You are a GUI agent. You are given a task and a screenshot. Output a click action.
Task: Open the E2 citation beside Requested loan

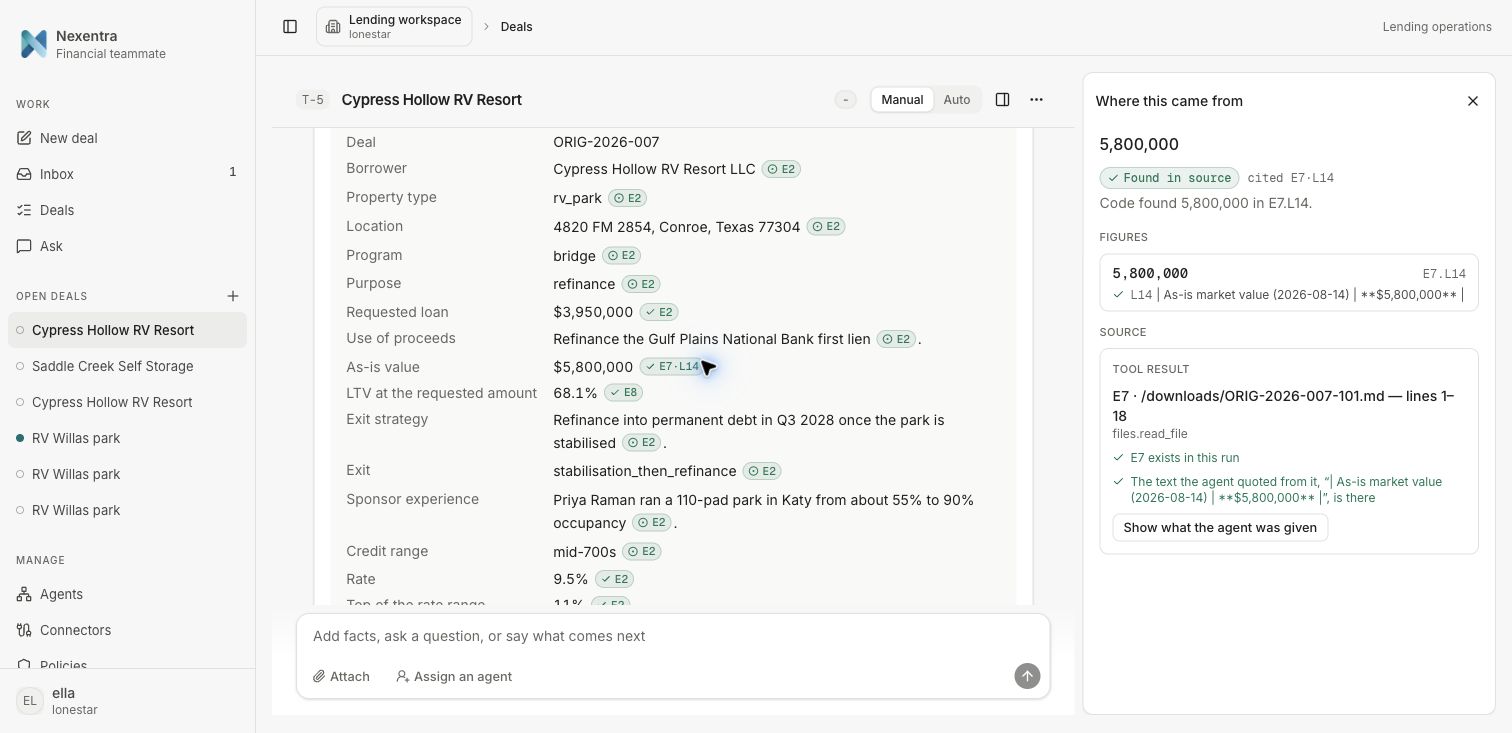click(659, 312)
